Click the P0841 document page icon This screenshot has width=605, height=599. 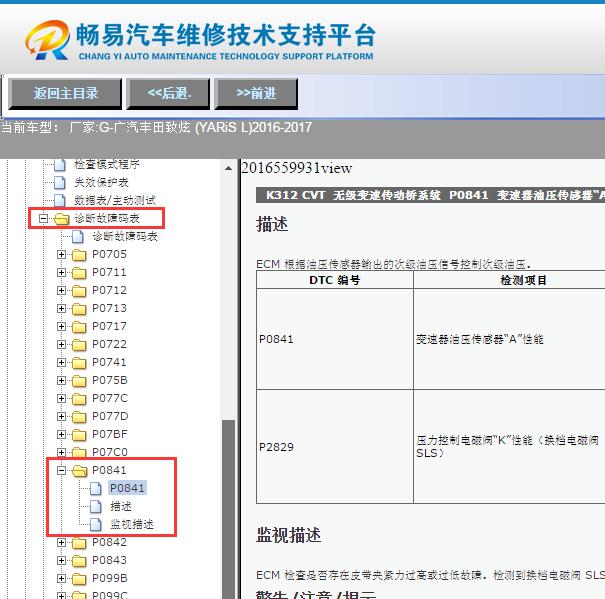[96, 489]
